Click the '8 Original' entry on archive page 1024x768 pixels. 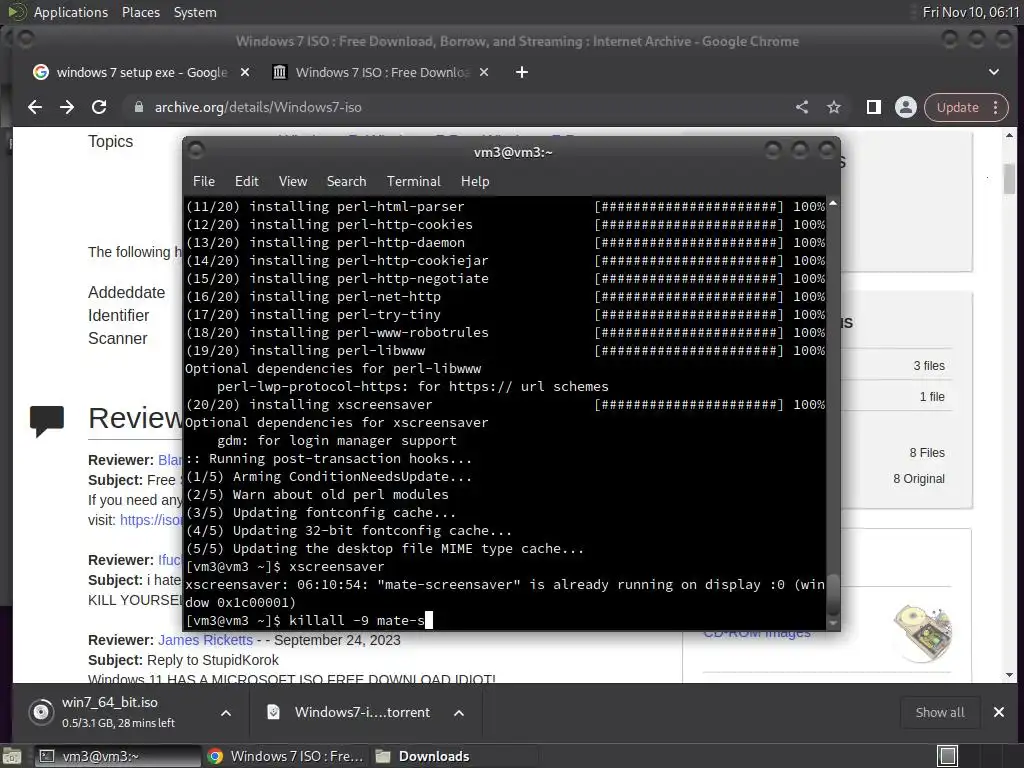(919, 479)
